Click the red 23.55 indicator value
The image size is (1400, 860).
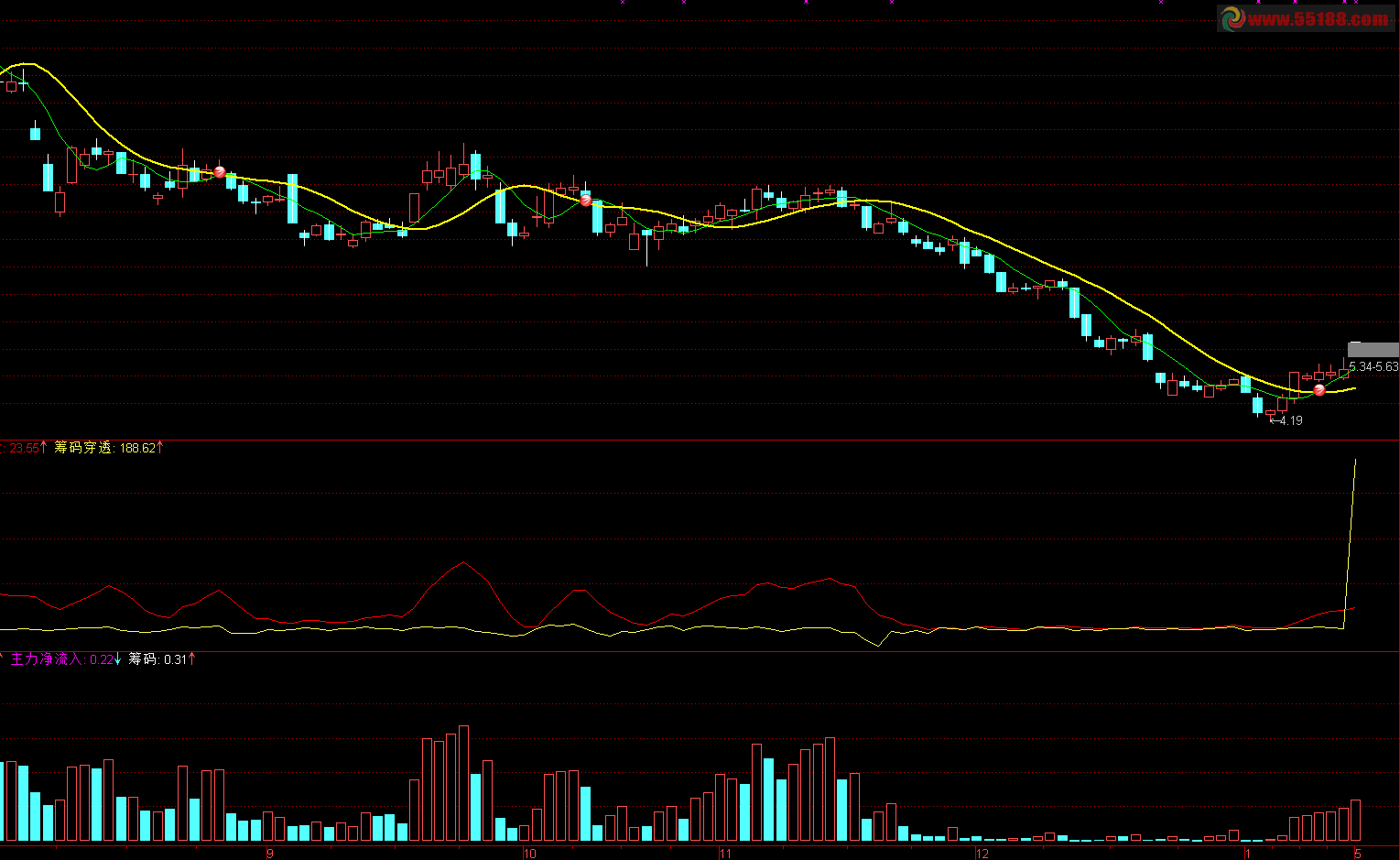tap(24, 448)
